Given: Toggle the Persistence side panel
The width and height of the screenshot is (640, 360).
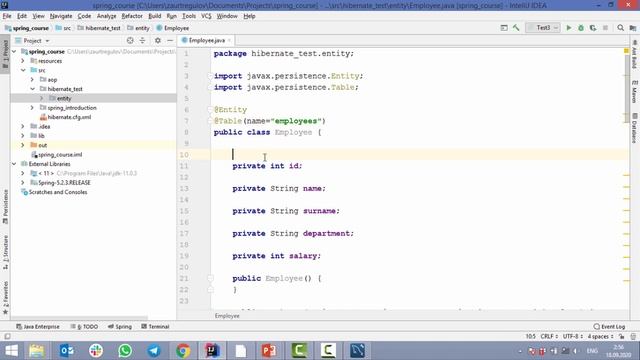Looking at the screenshot, I should pos(5,207).
